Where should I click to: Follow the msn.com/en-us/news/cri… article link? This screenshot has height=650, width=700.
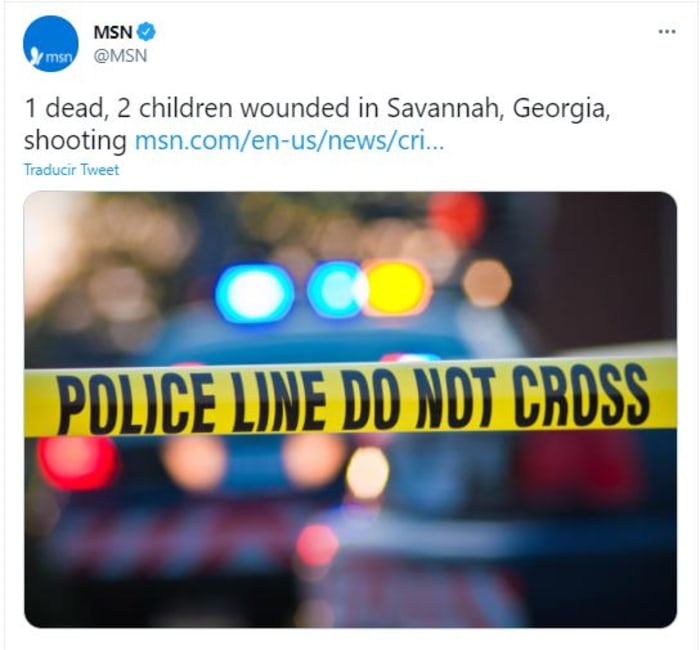(289, 141)
